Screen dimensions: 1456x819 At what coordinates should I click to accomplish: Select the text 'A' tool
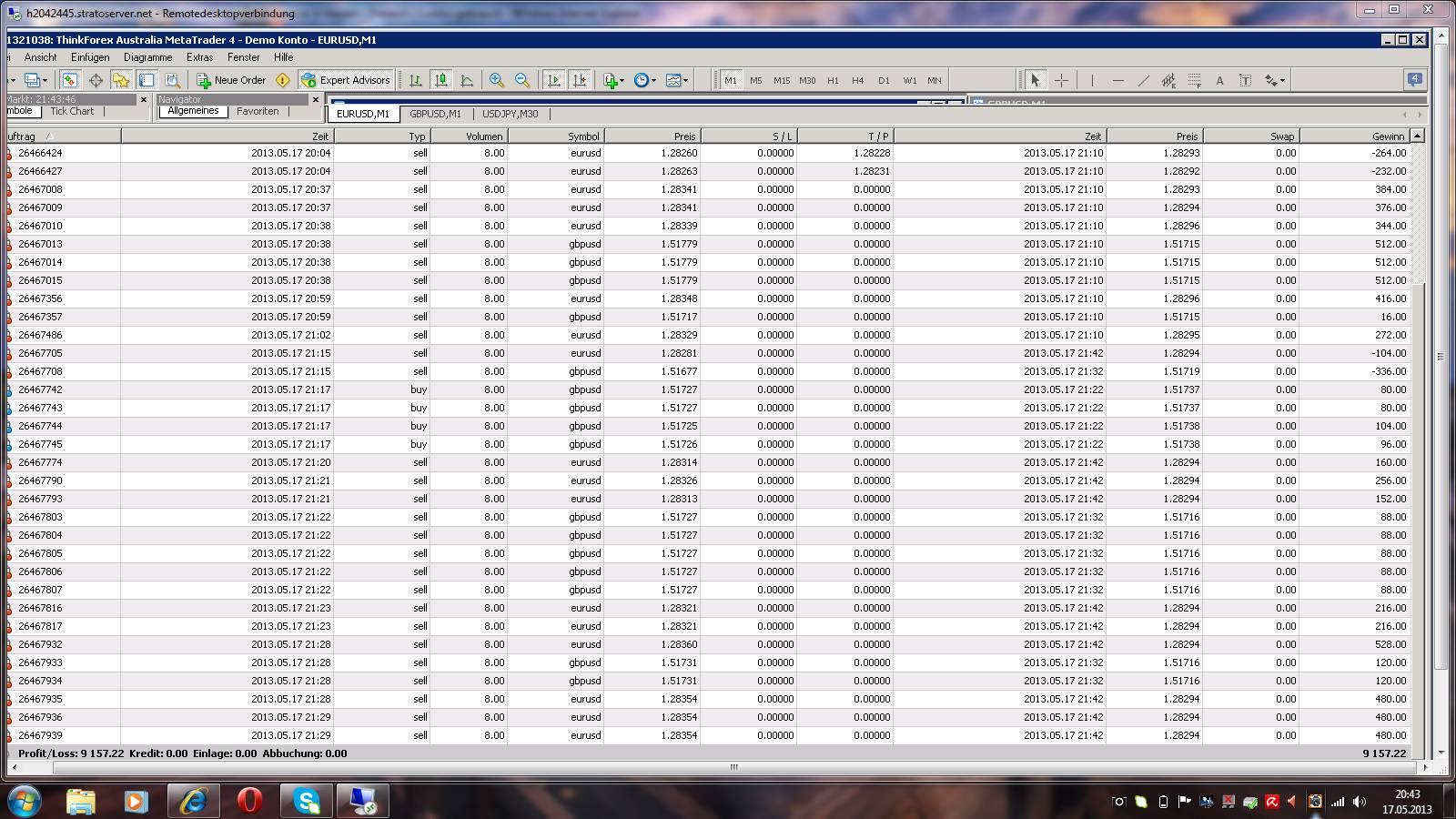click(x=1219, y=80)
